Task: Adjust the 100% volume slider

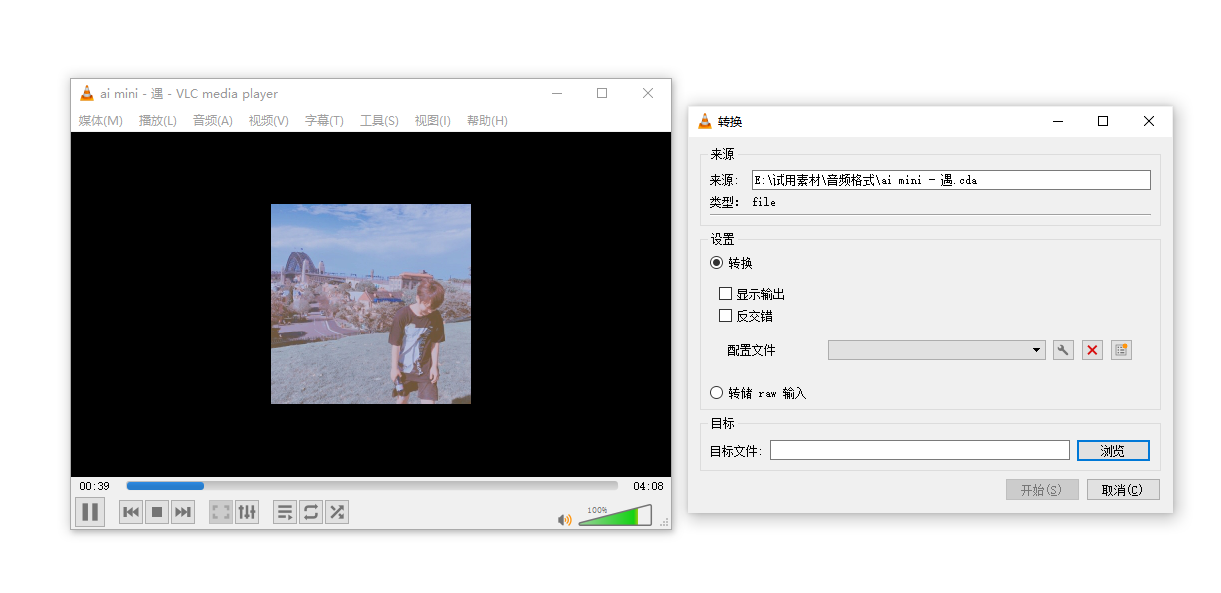Action: click(x=615, y=516)
